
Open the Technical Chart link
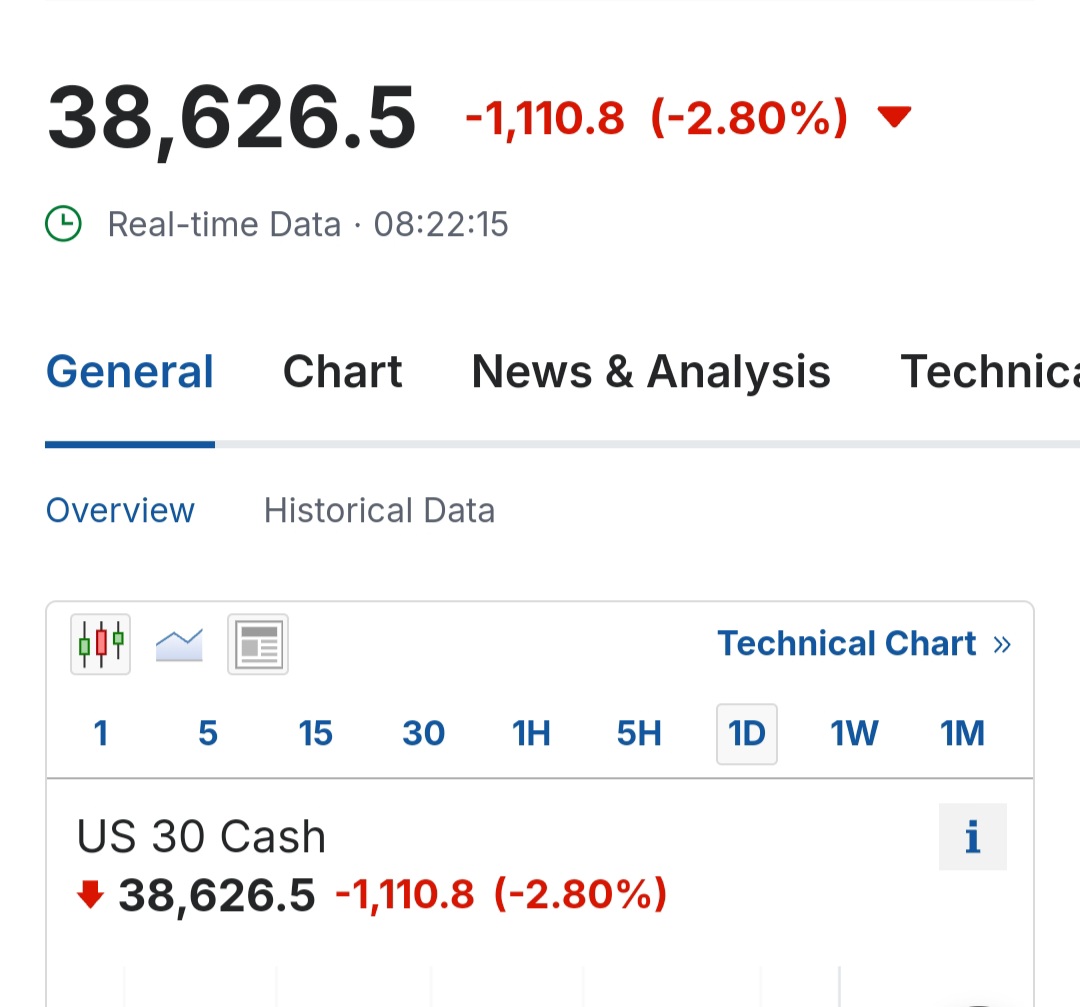(x=864, y=644)
